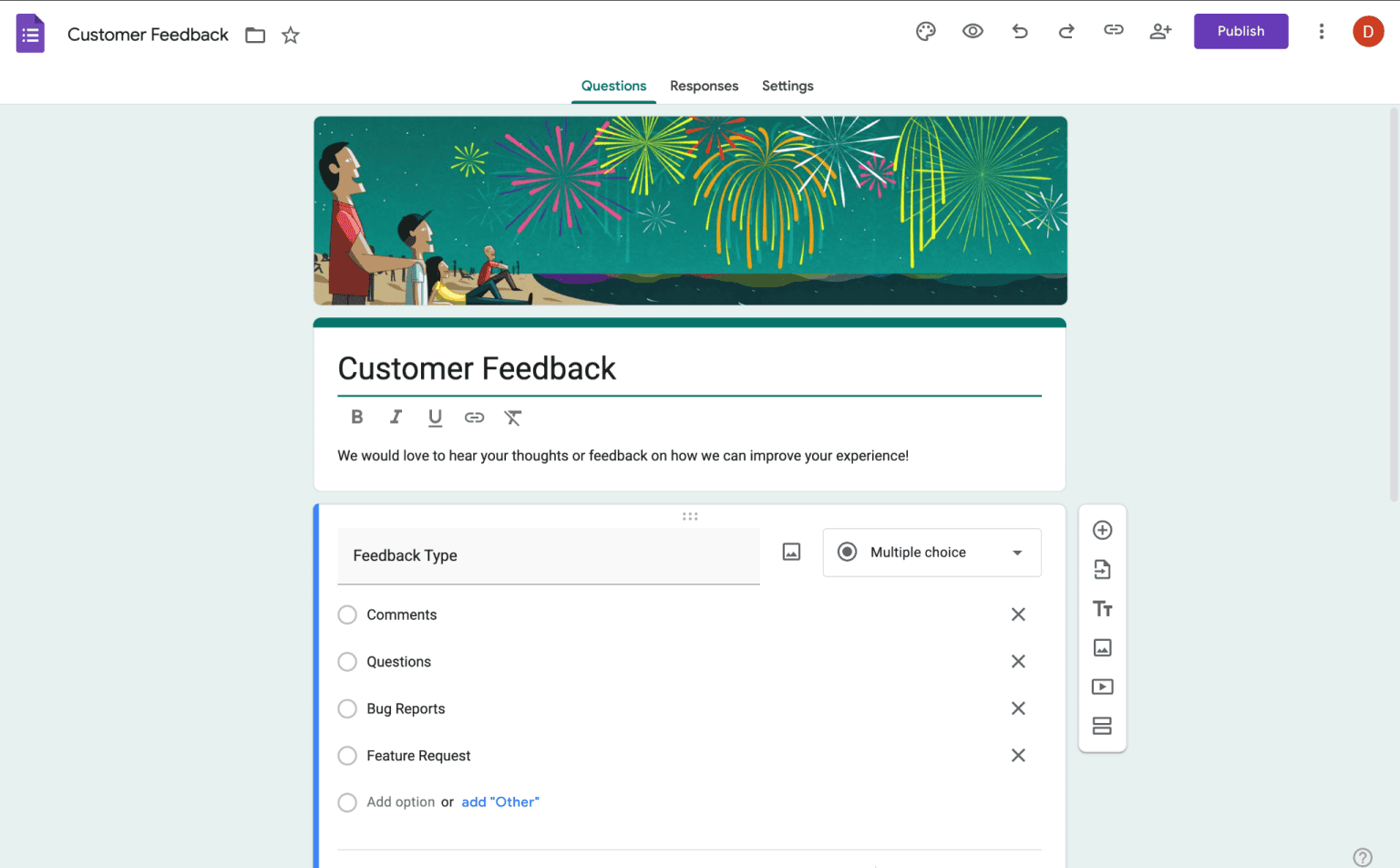
Task: Preview the form with eye icon
Action: 973,31
